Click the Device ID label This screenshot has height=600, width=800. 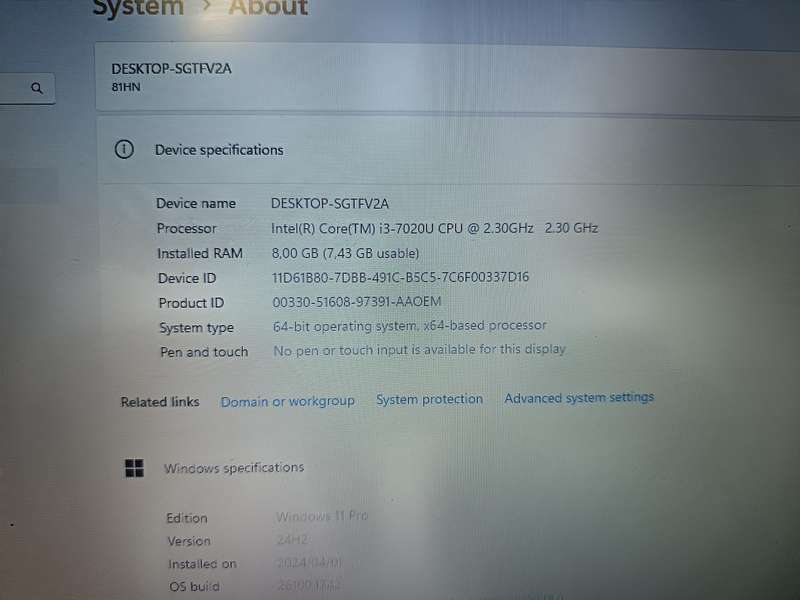click(187, 278)
